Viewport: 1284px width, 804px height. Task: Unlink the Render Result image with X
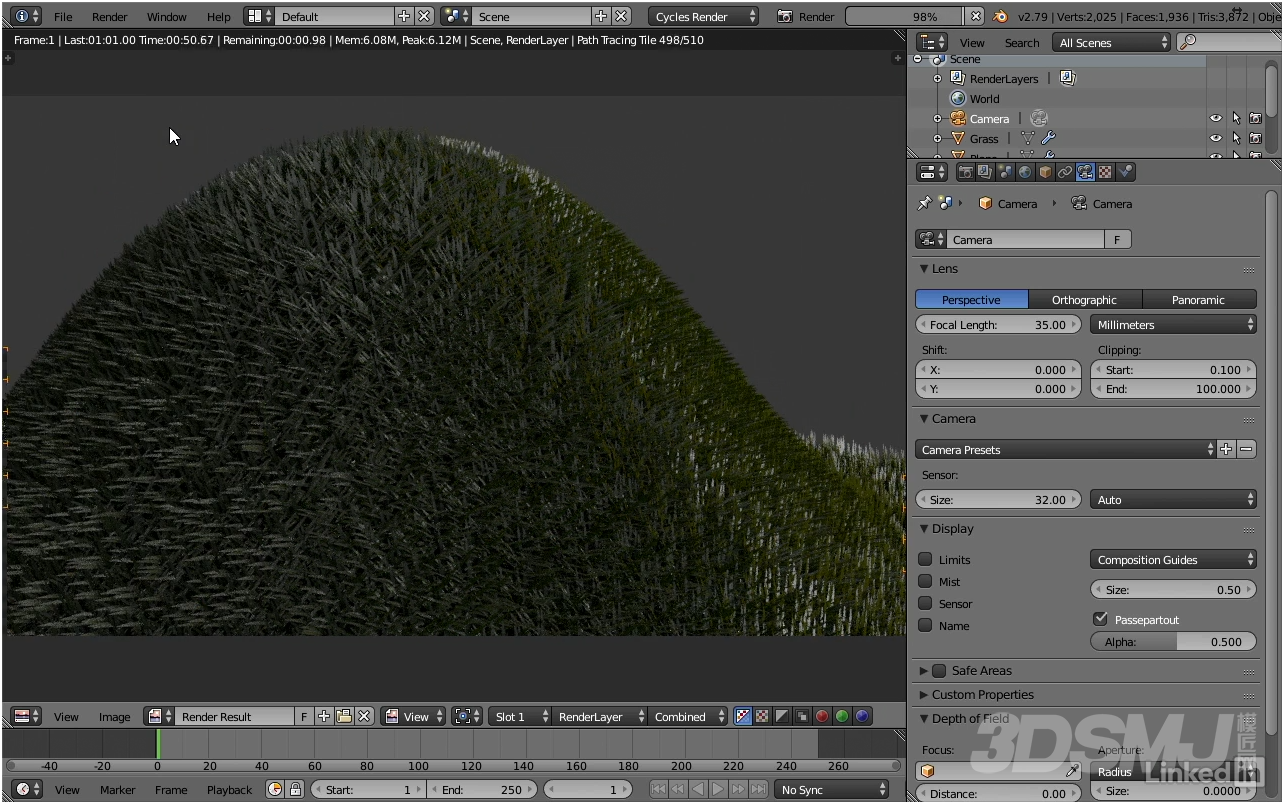click(365, 716)
